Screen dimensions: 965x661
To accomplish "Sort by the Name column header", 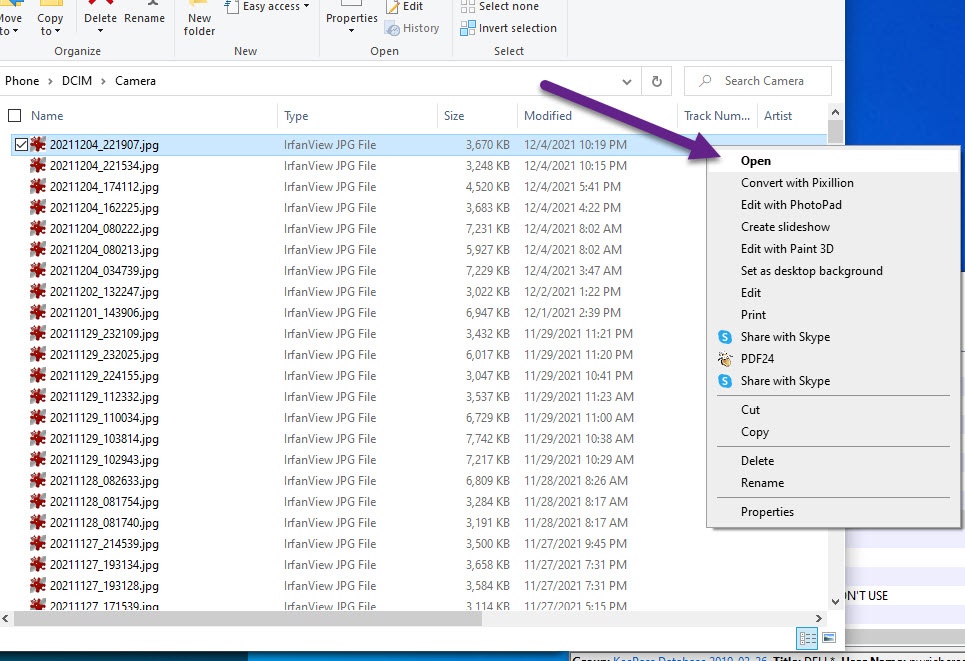I will pyautogui.click(x=47, y=116).
